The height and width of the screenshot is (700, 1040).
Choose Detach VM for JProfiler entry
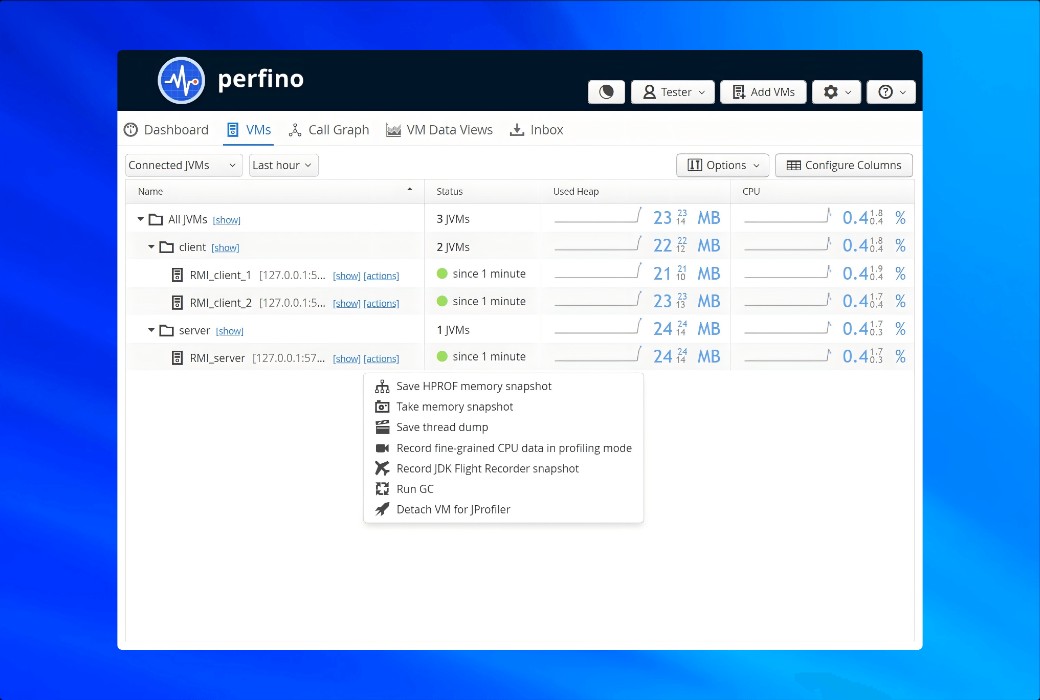pyautogui.click(x=503, y=510)
